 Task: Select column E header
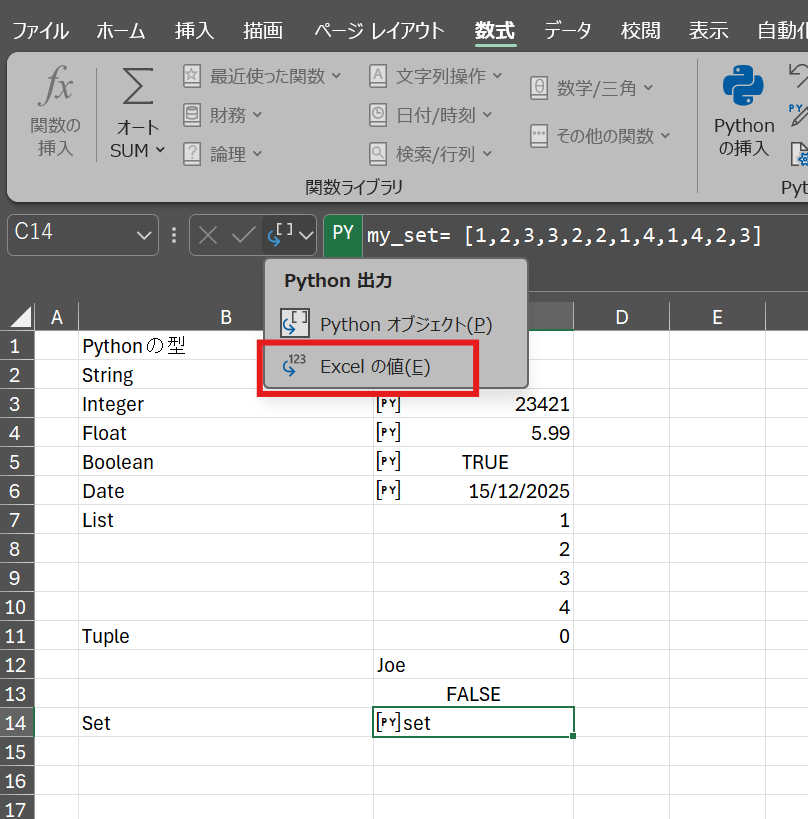point(717,317)
